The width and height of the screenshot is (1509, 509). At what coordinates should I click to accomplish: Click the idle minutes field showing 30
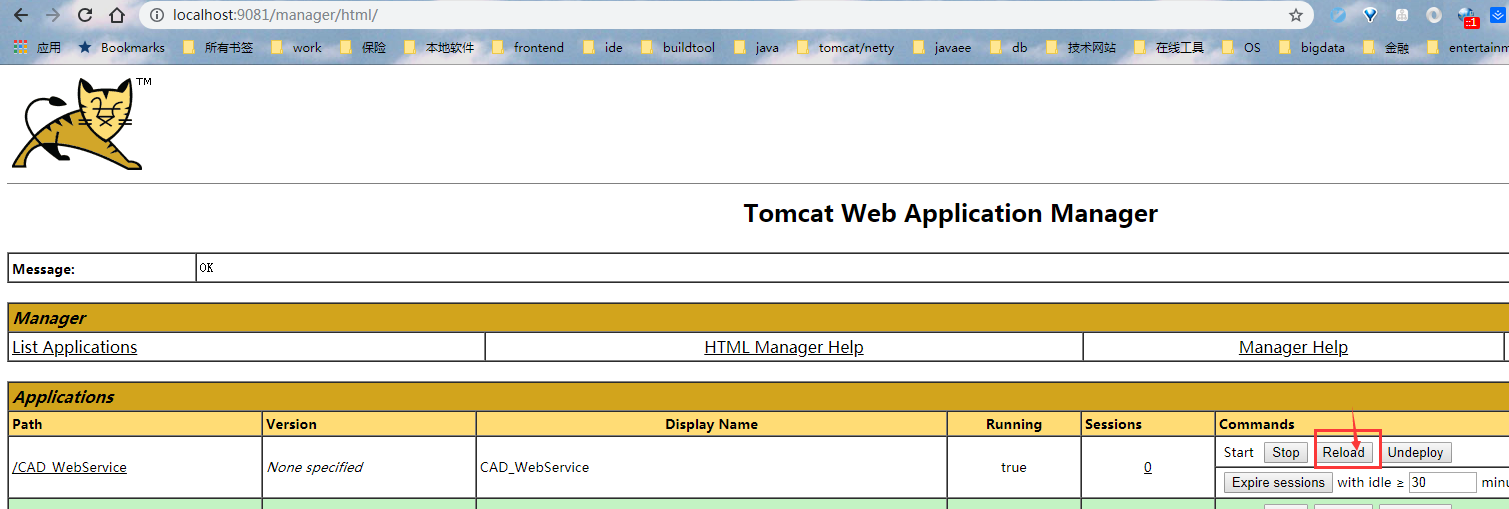click(1442, 483)
